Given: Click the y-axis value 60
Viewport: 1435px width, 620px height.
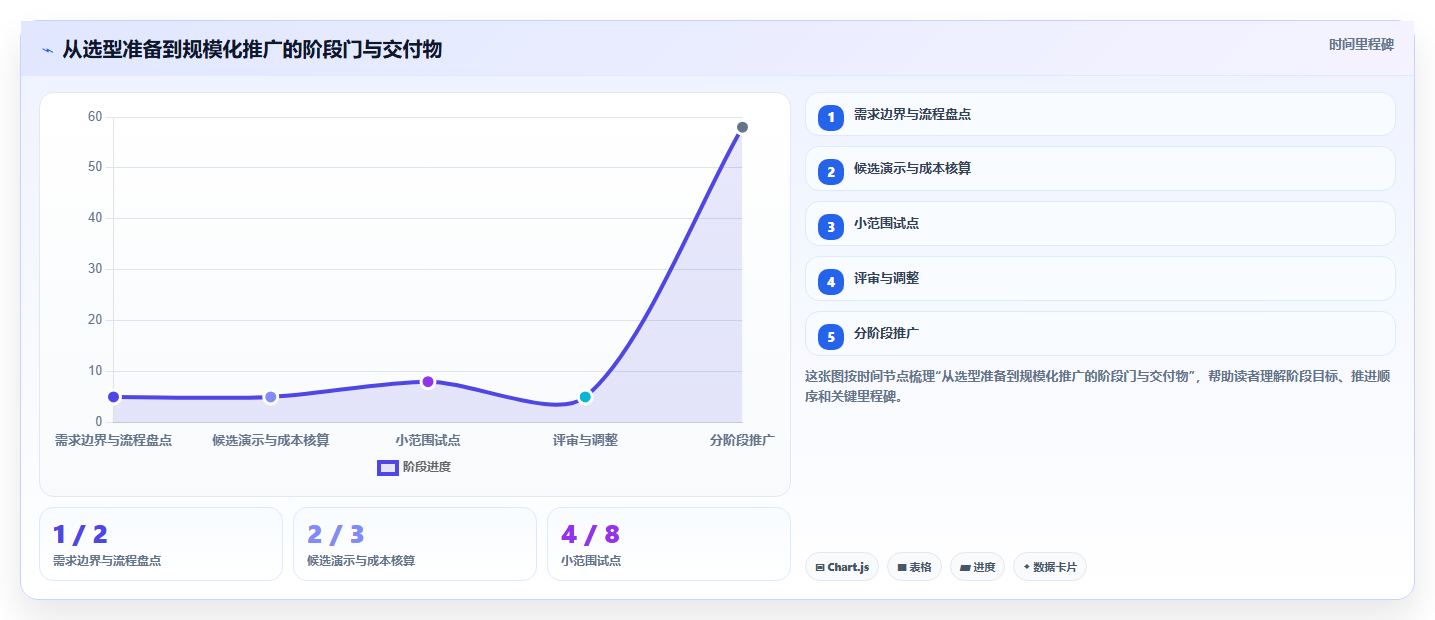Looking at the screenshot, I should pyautogui.click(x=95, y=117).
